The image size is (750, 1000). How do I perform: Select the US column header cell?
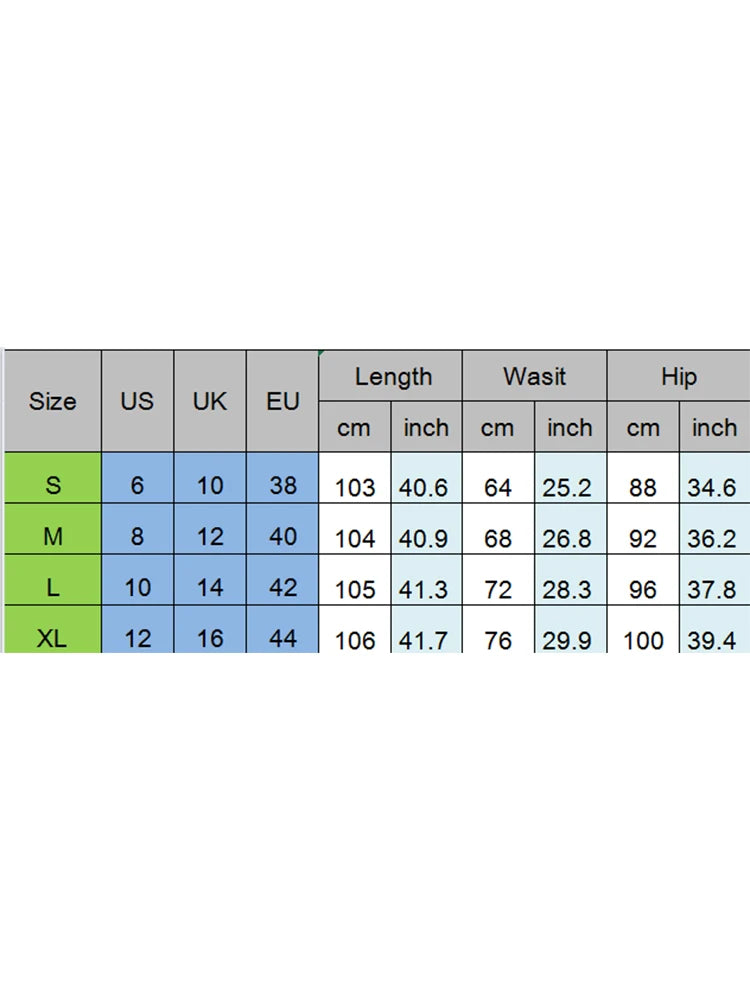137,401
